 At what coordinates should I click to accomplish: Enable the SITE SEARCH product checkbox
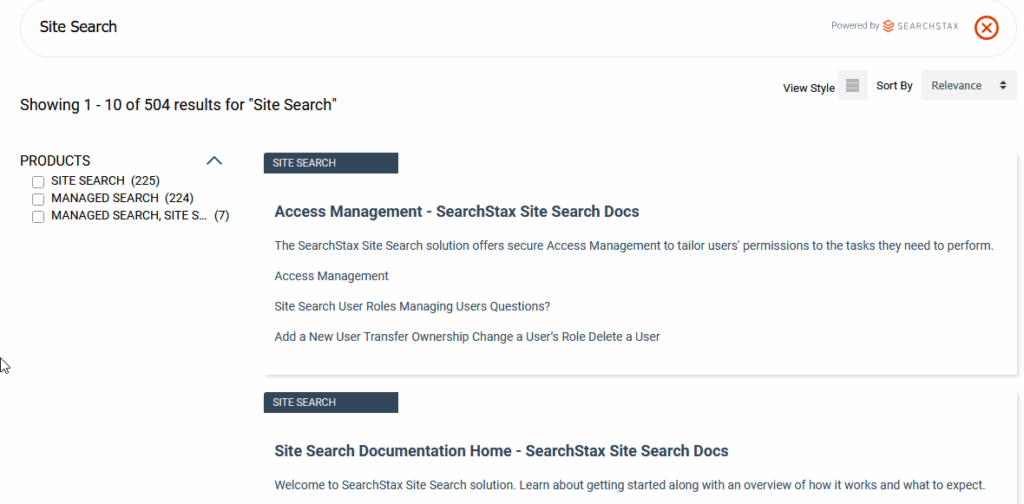(x=38, y=182)
